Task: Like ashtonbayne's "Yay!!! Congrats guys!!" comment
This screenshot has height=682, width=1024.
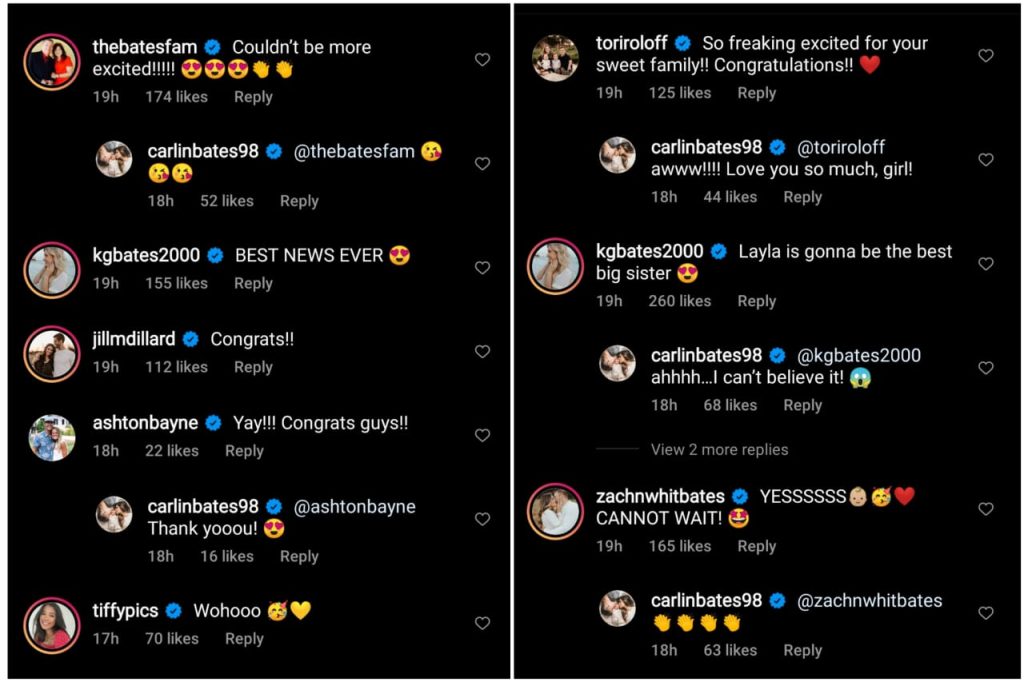Action: pyautogui.click(x=482, y=436)
